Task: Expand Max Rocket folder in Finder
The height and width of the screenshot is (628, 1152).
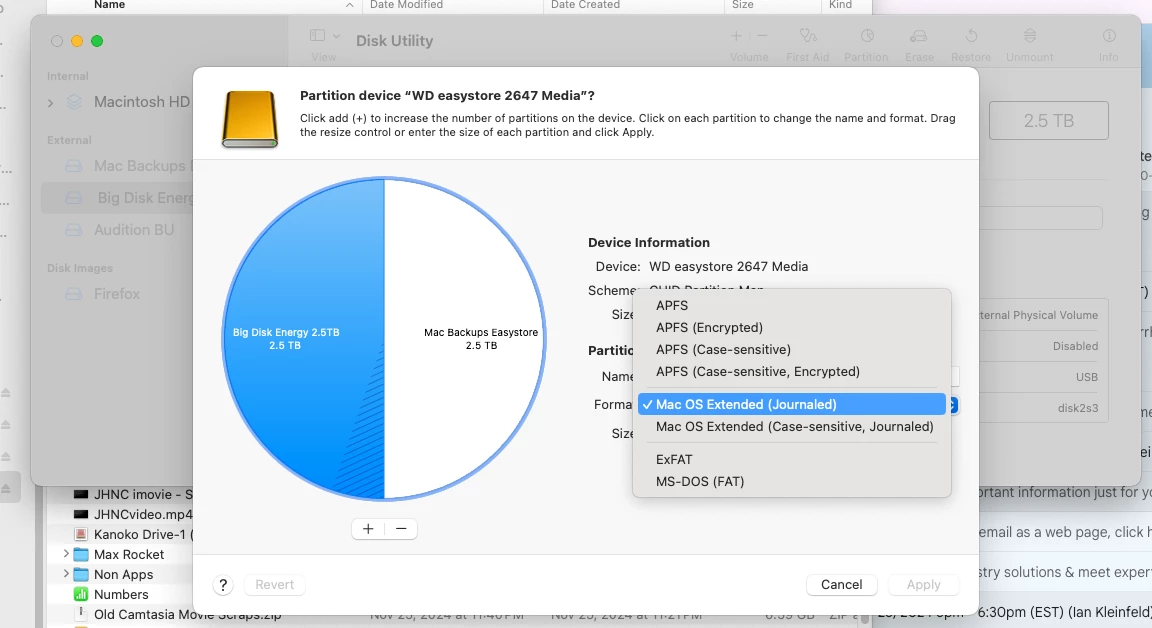Action: pos(66,554)
